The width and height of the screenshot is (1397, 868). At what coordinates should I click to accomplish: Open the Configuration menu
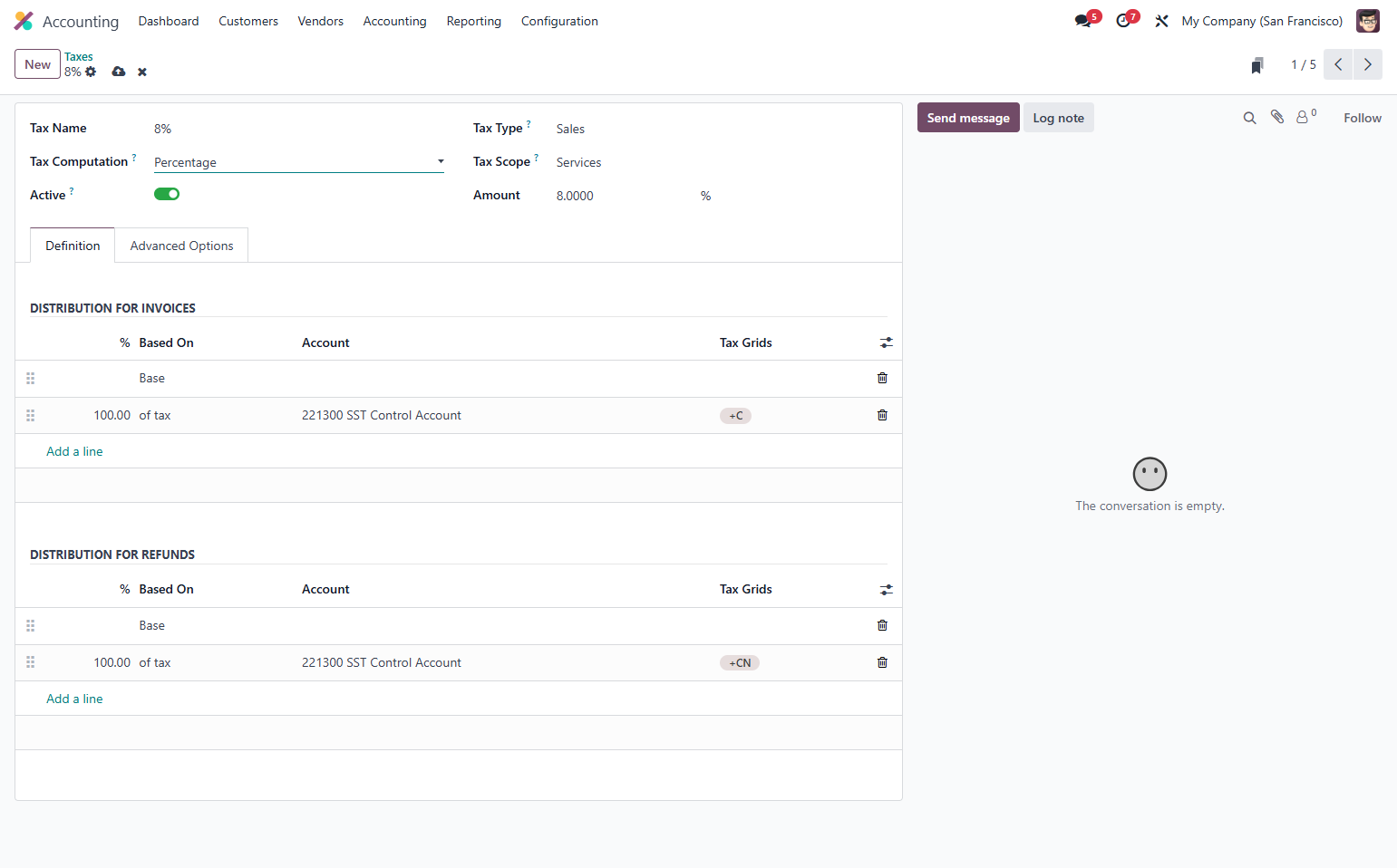pos(559,21)
